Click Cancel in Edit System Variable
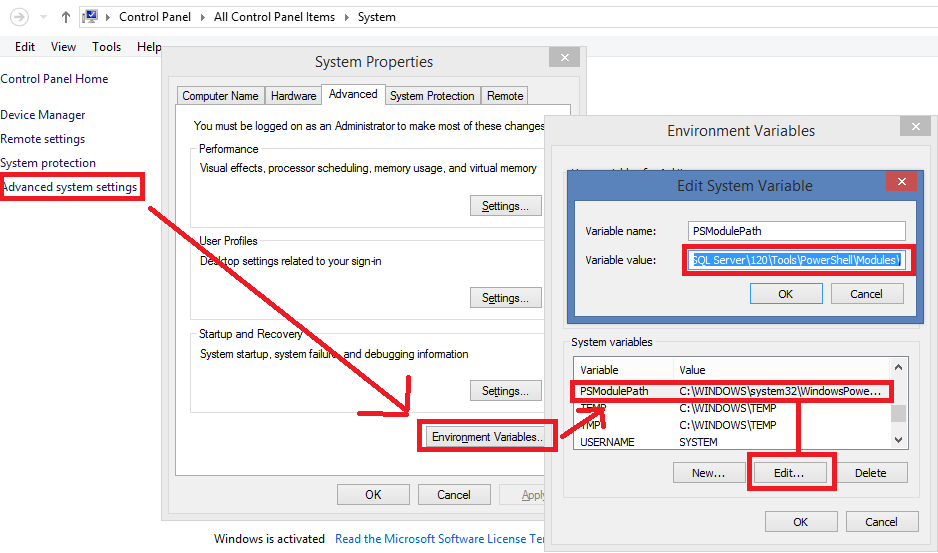 coord(867,293)
